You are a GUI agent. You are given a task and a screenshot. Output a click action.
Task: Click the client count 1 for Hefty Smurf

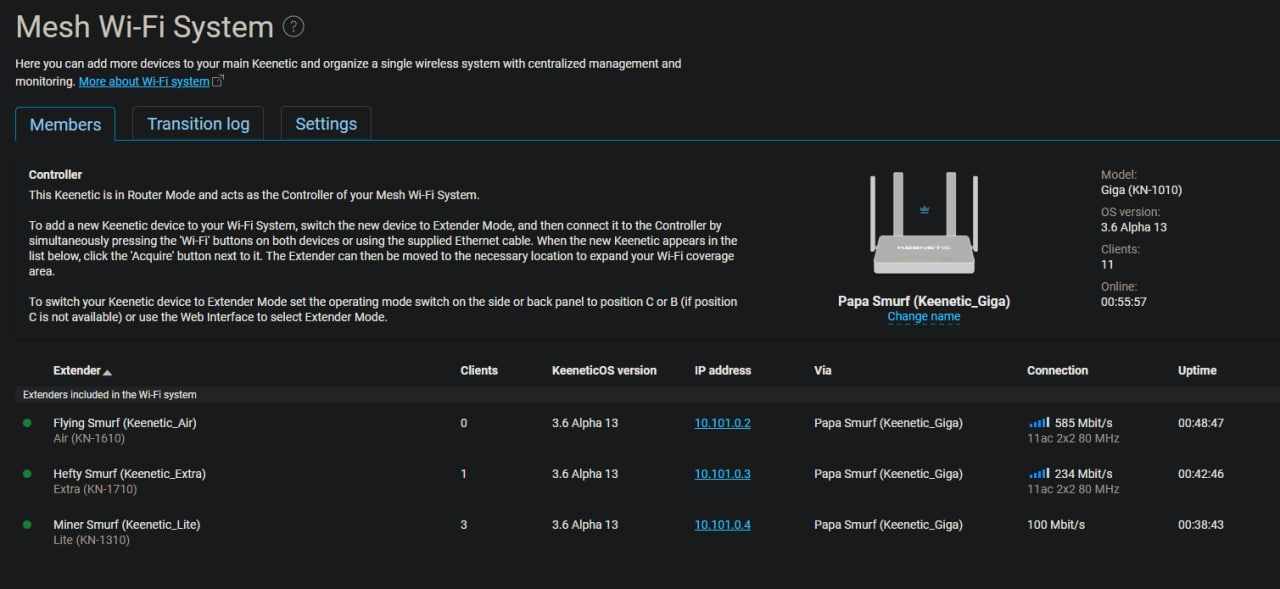(464, 474)
